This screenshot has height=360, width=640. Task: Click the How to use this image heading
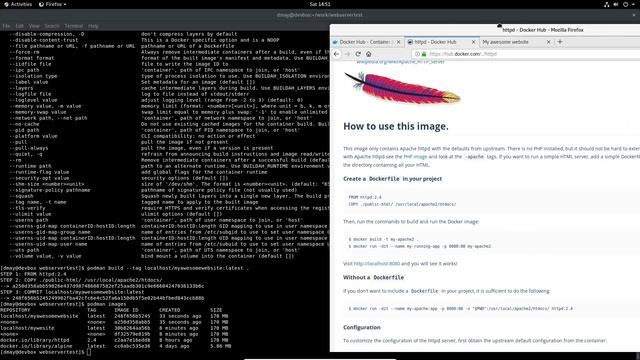pos(396,127)
